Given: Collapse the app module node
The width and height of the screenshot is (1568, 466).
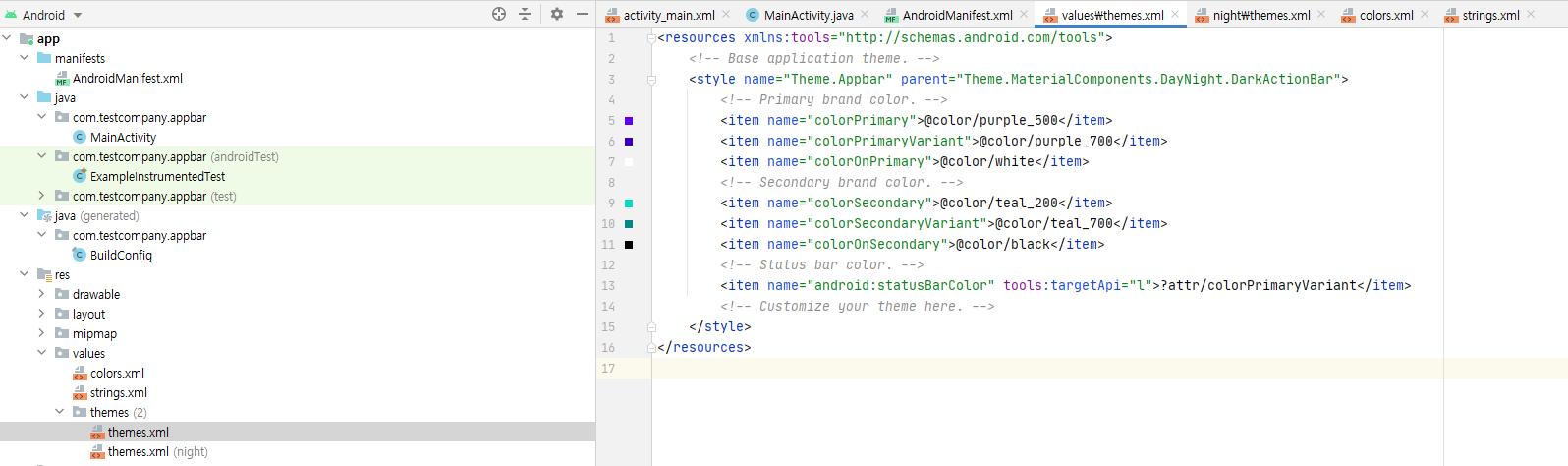Looking at the screenshot, I should 7,38.
